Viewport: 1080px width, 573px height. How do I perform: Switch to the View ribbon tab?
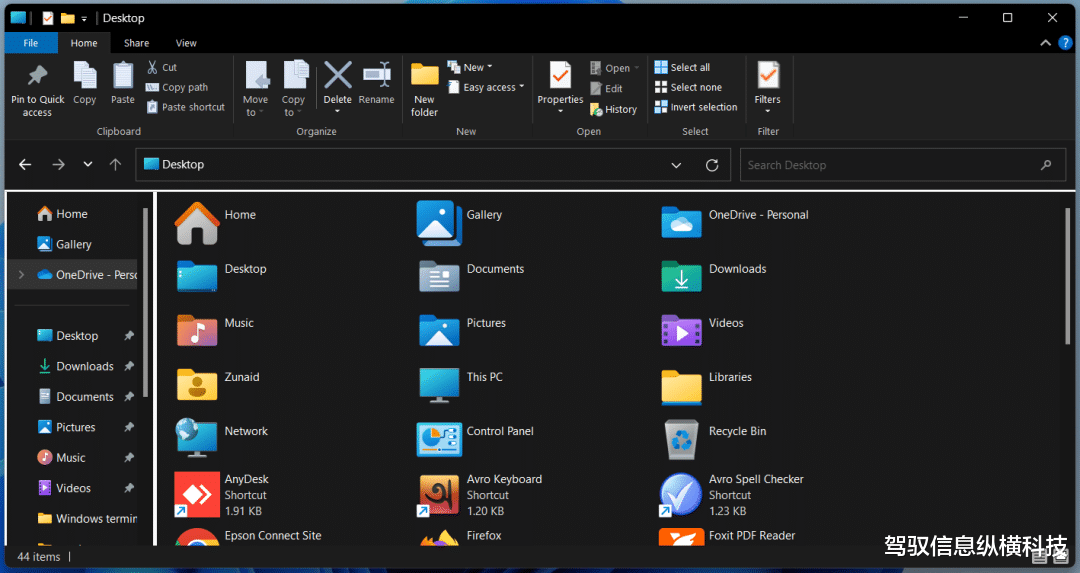pos(186,43)
